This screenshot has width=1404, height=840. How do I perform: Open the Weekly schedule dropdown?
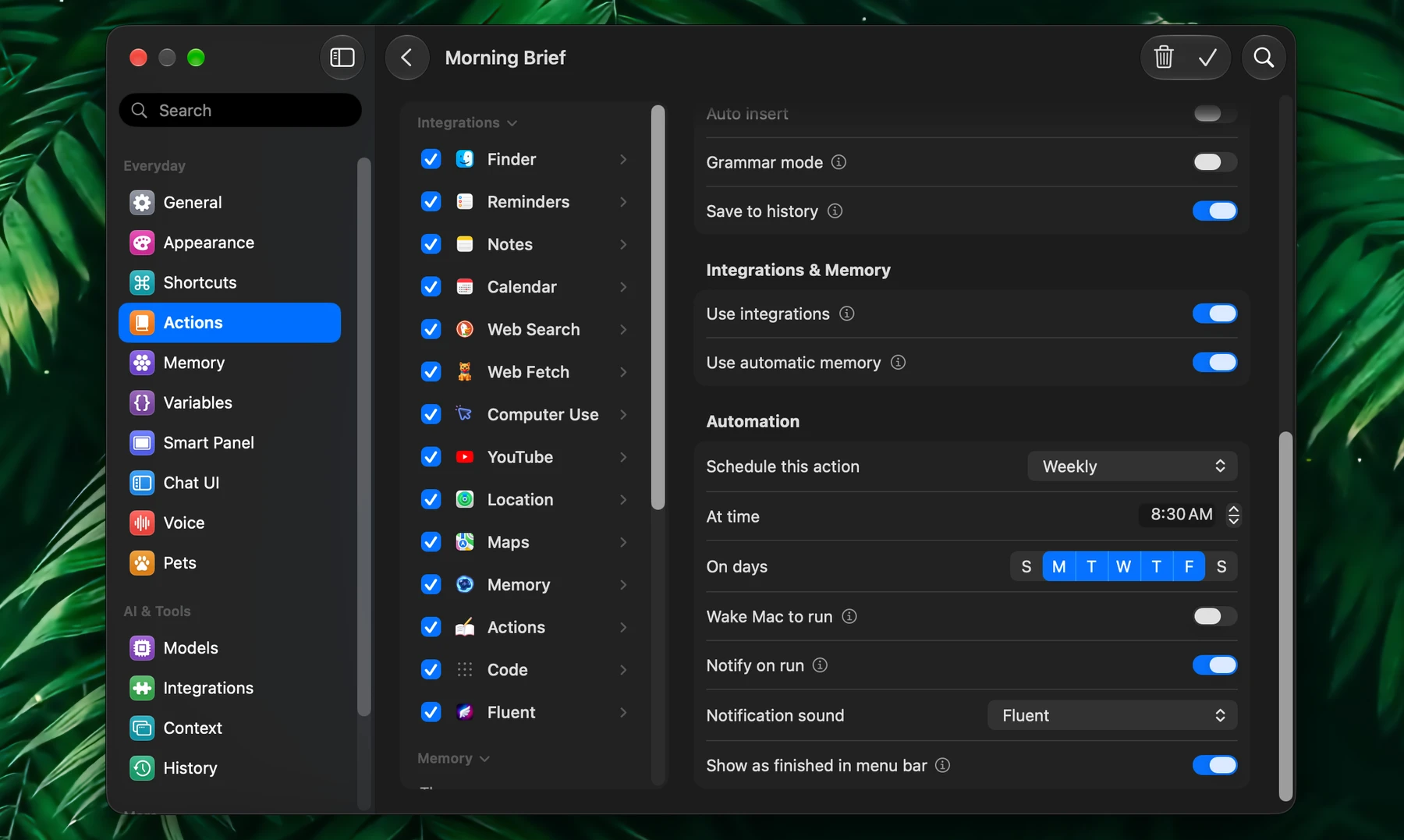[x=1132, y=466]
